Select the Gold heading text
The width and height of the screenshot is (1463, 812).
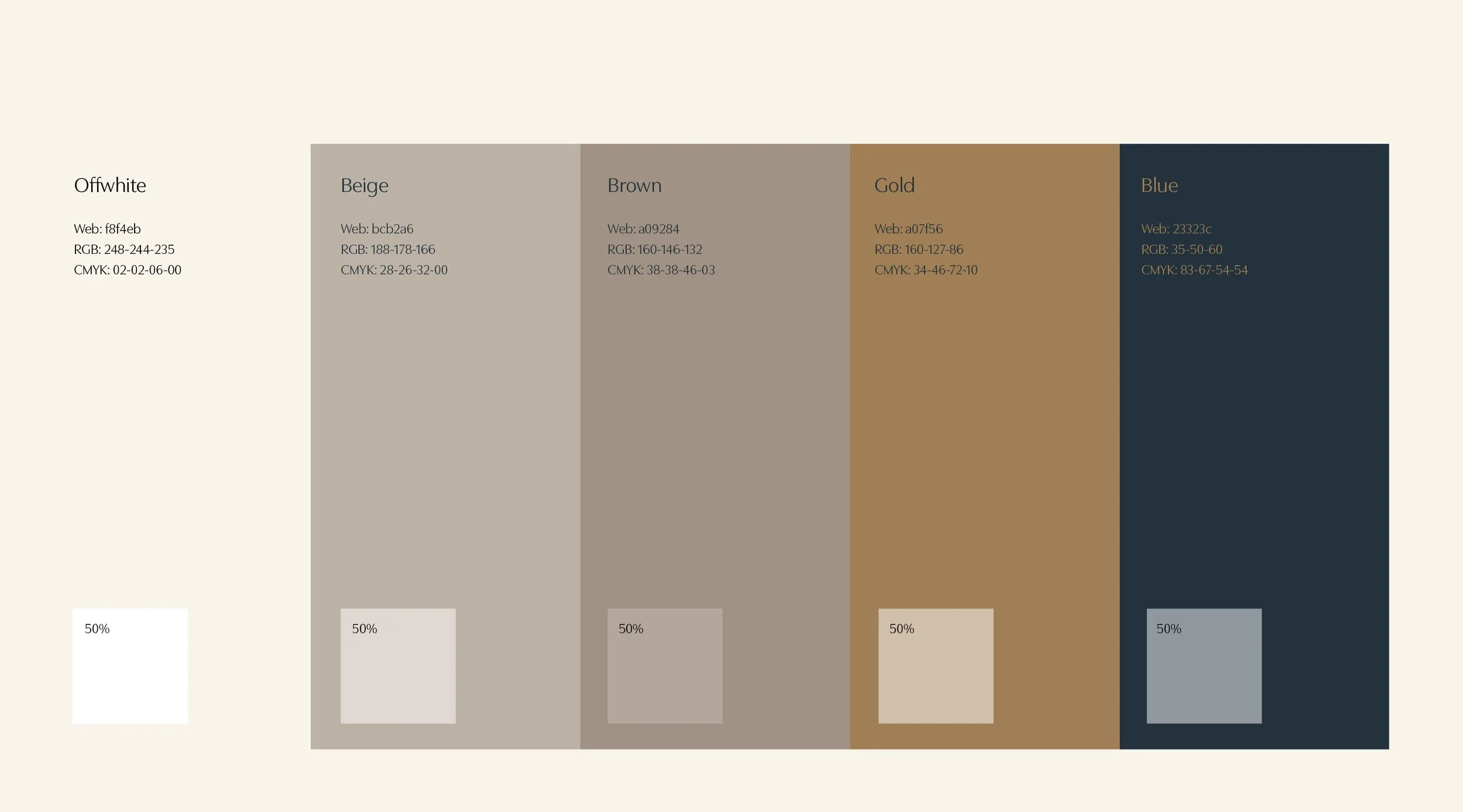[894, 185]
